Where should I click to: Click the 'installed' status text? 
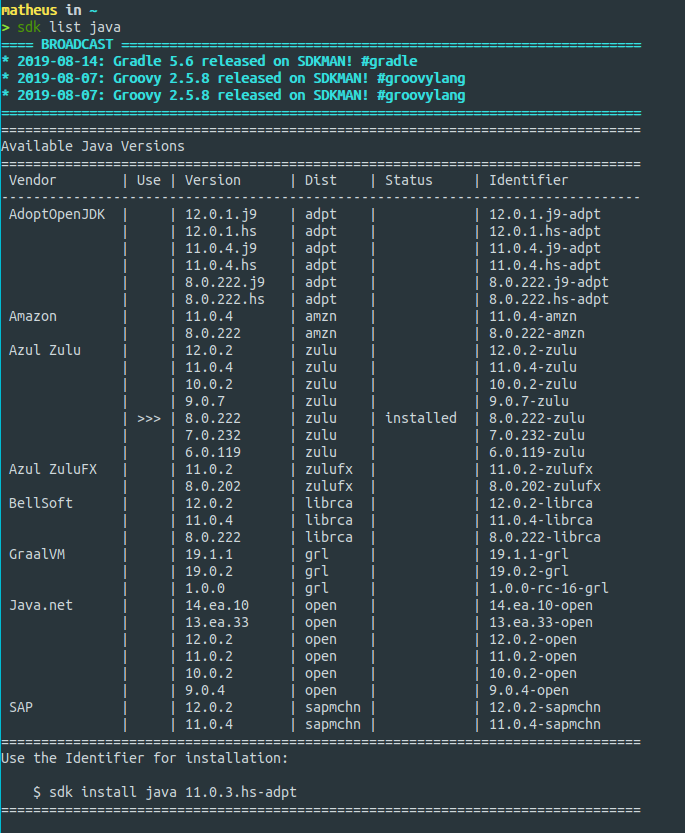(x=420, y=418)
